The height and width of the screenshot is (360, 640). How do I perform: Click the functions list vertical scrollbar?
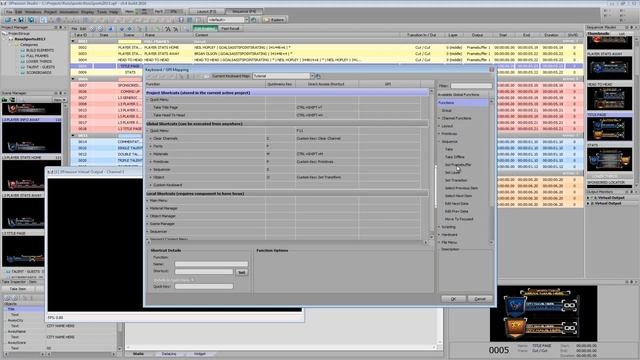(491, 171)
